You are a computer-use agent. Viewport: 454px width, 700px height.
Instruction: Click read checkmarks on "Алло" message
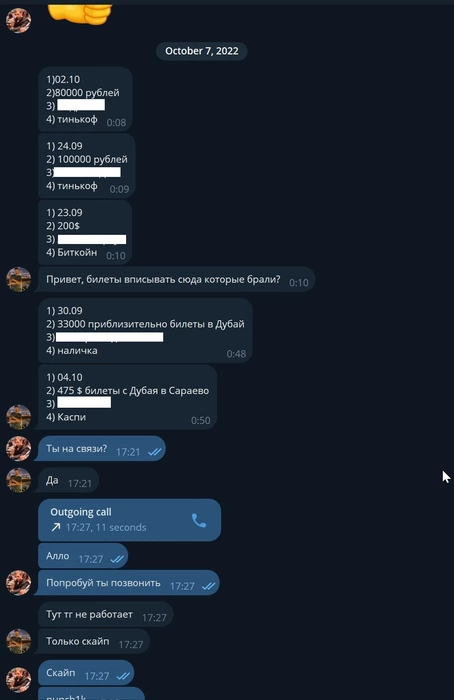pos(117,559)
